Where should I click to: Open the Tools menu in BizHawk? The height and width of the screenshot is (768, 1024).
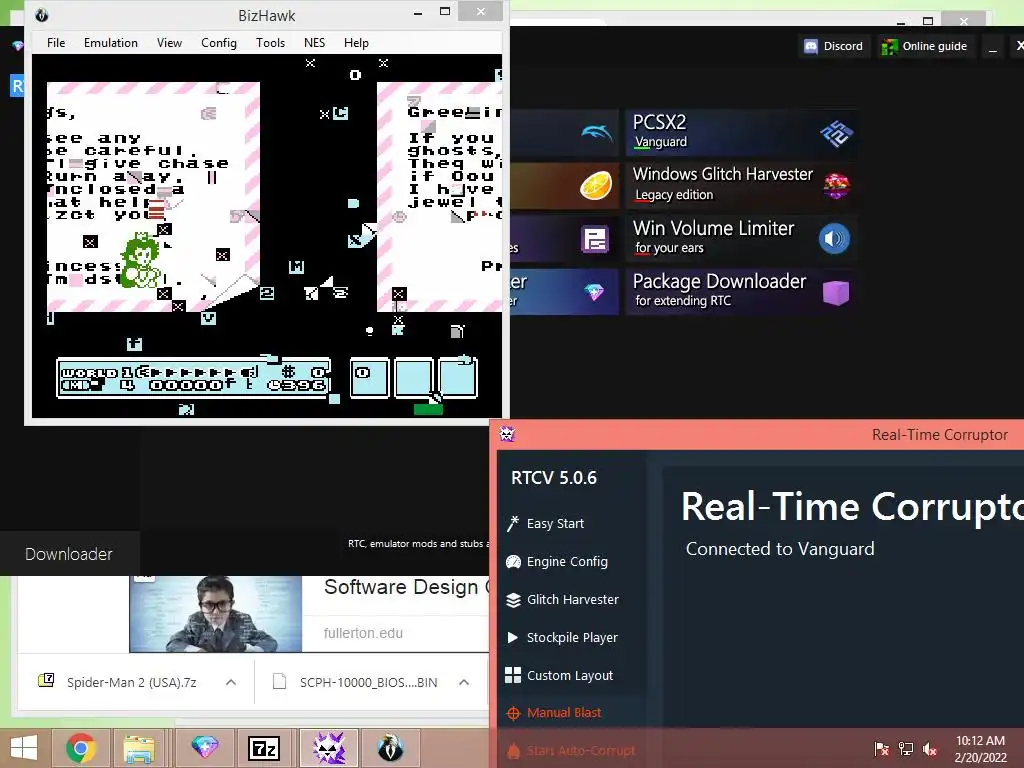pos(270,42)
